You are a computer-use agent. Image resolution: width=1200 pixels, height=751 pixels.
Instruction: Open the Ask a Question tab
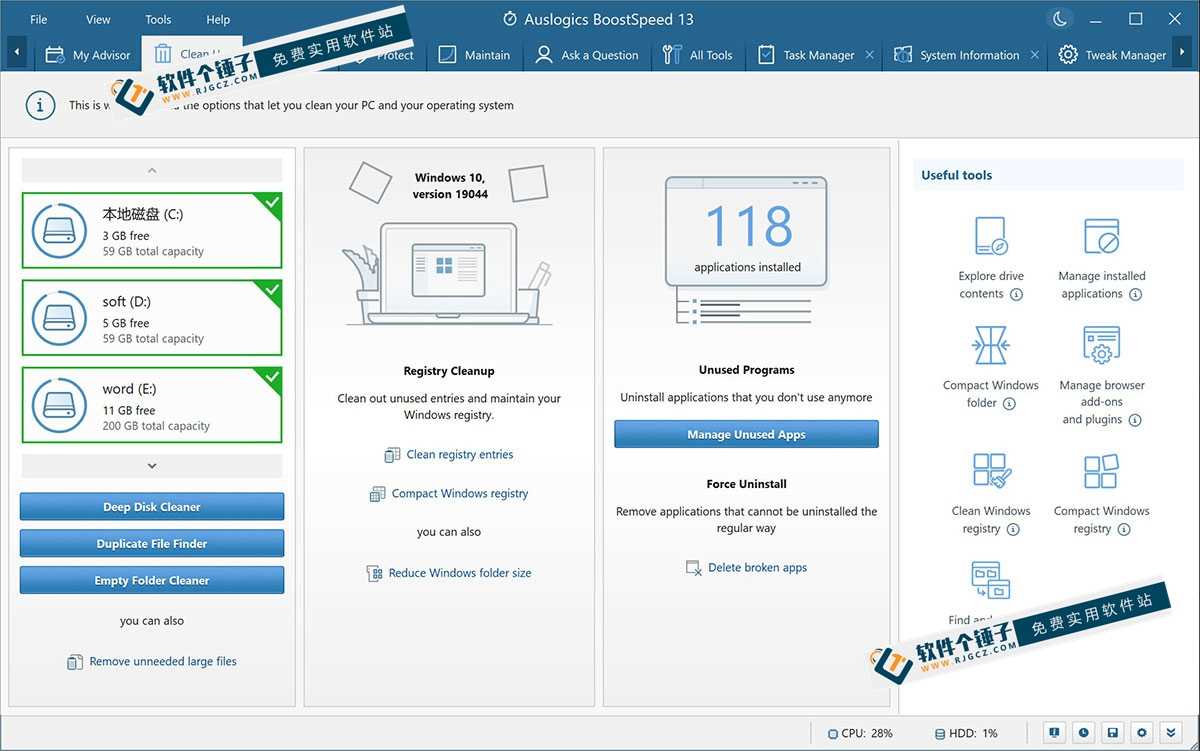[587, 55]
